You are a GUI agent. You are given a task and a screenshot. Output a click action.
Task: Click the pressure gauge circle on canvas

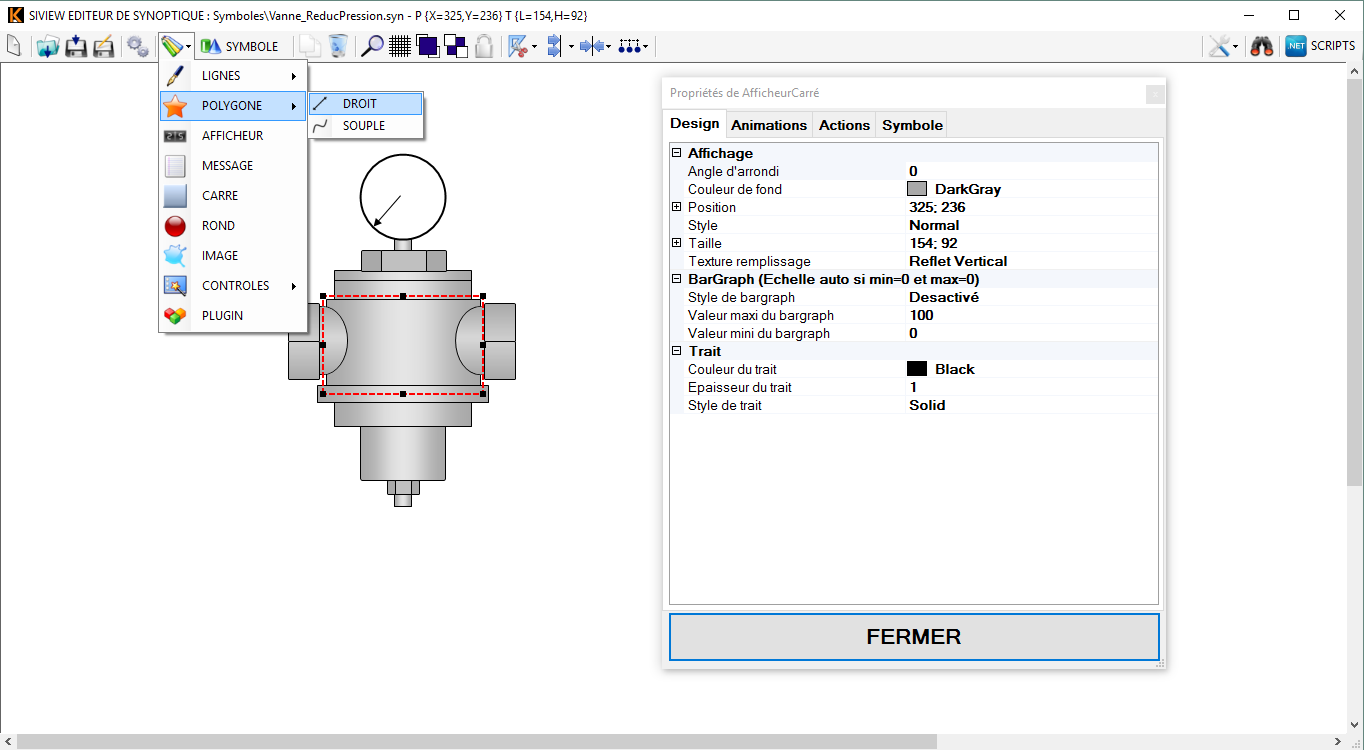click(402, 196)
